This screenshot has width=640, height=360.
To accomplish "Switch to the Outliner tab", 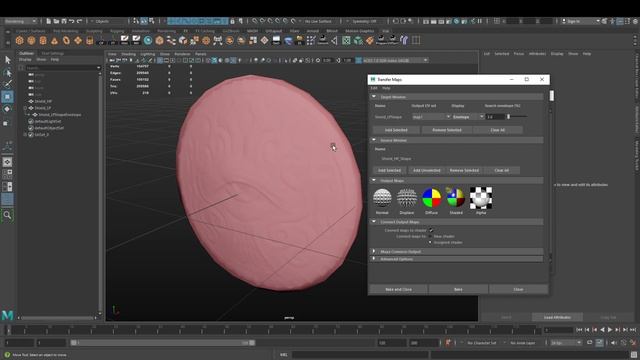I will (27, 53).
